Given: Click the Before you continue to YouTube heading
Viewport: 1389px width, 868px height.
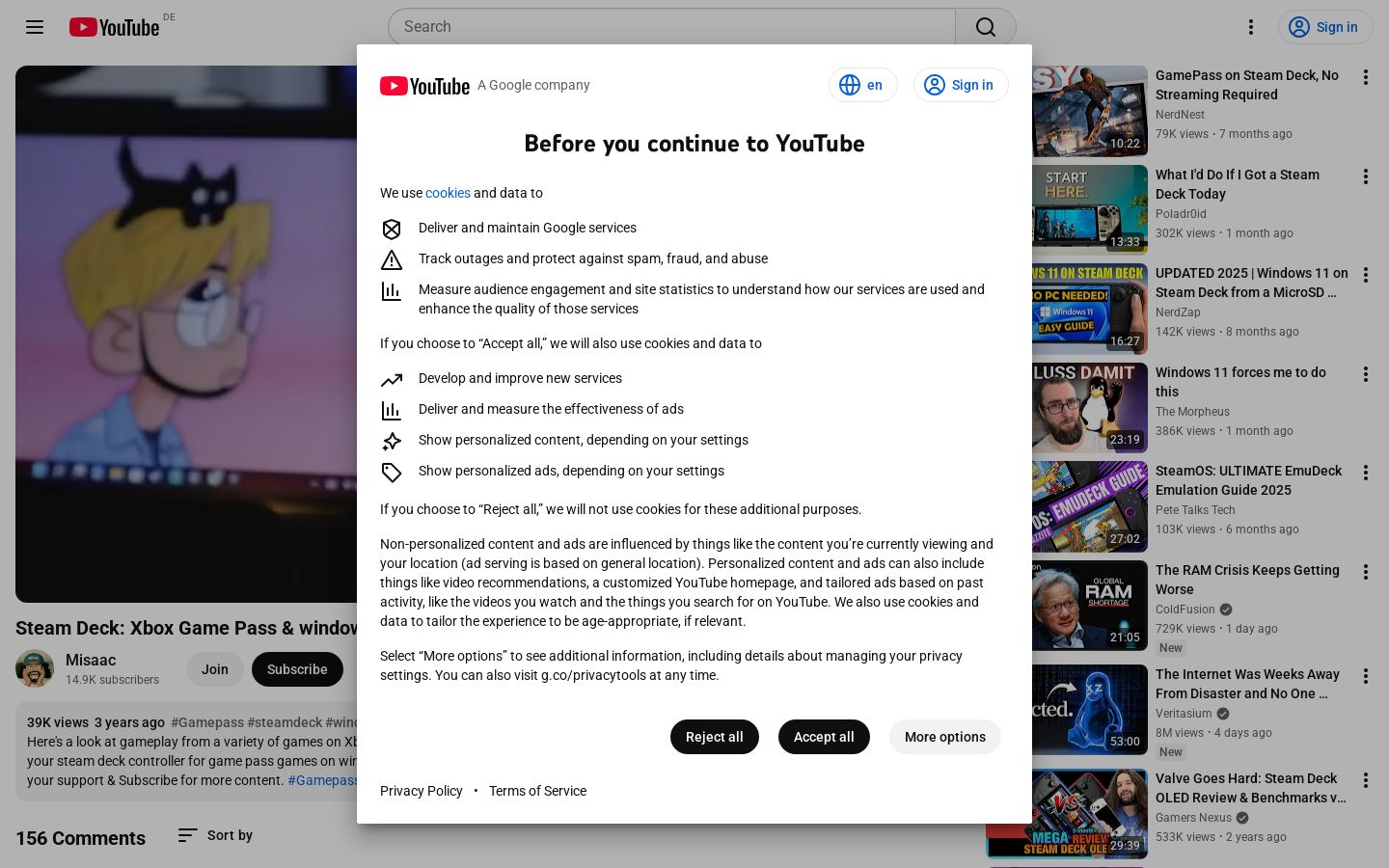Looking at the screenshot, I should [x=694, y=144].
